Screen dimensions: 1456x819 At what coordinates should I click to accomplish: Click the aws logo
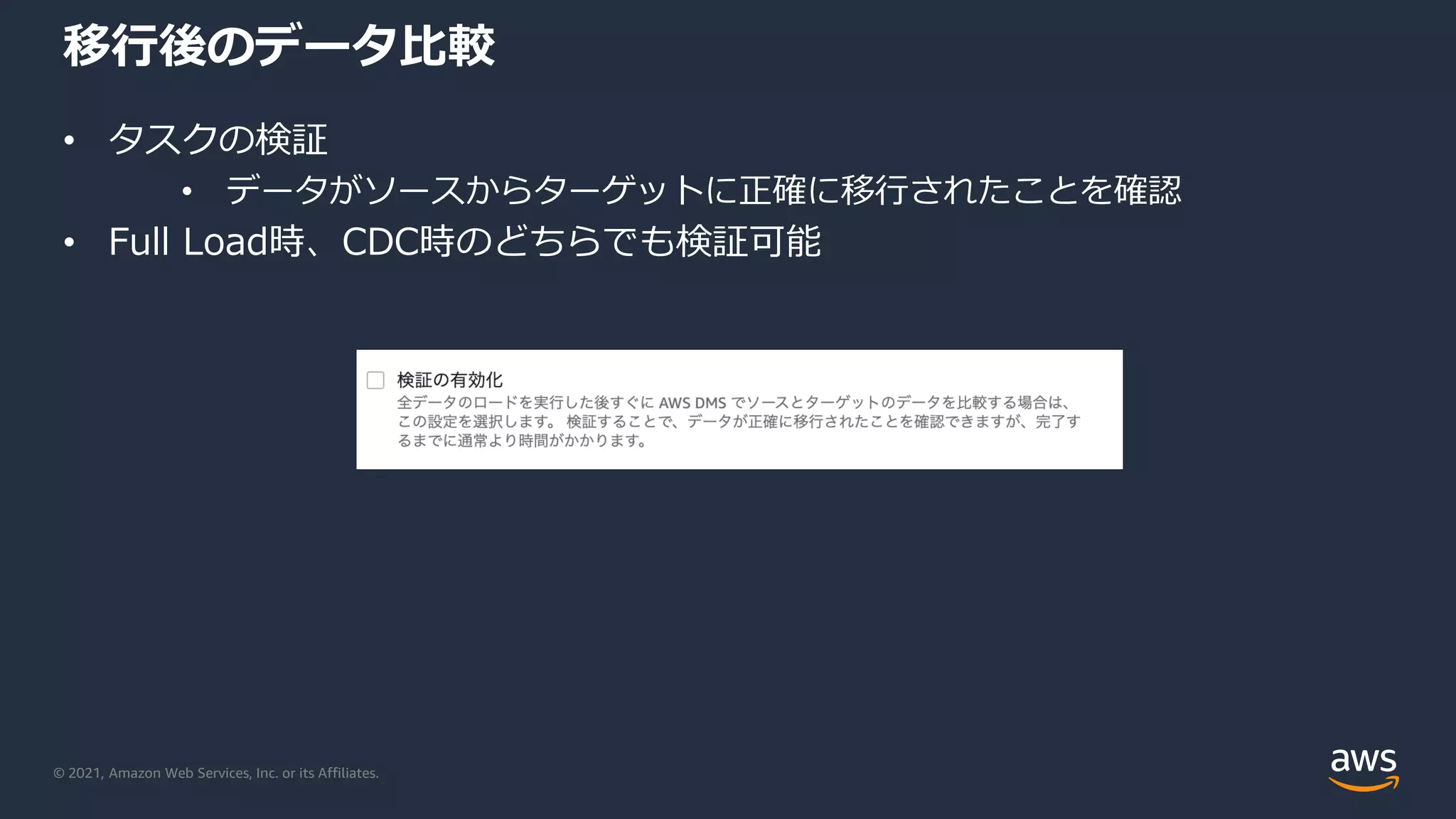[x=1364, y=769]
